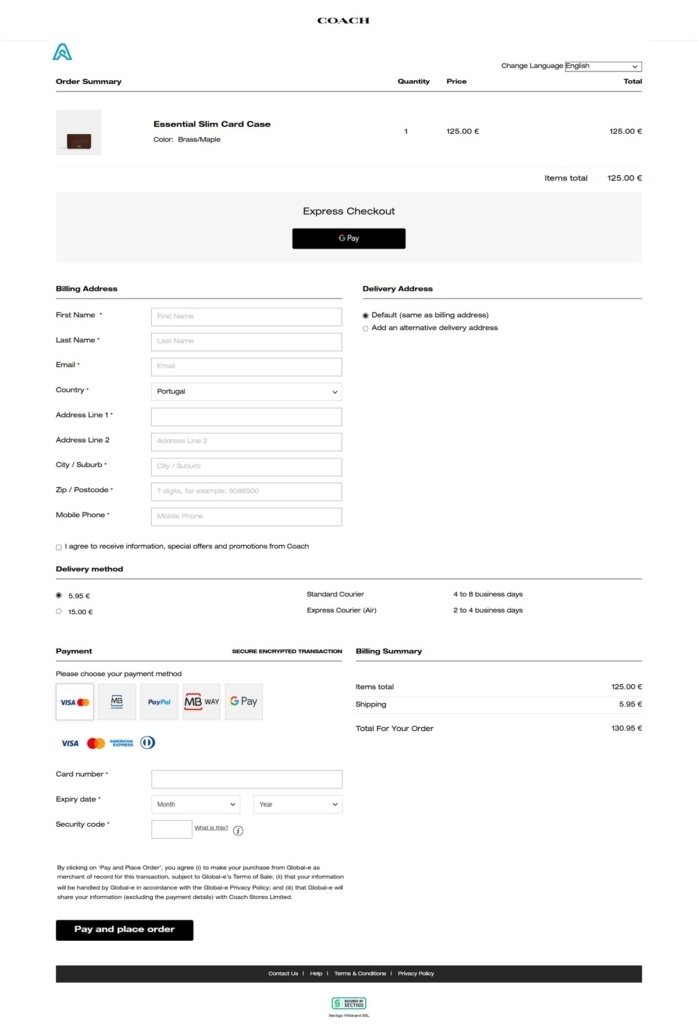Viewport: 698px width, 1024px height.
Task: Click the Visa card brand logo
Action: tap(70, 743)
